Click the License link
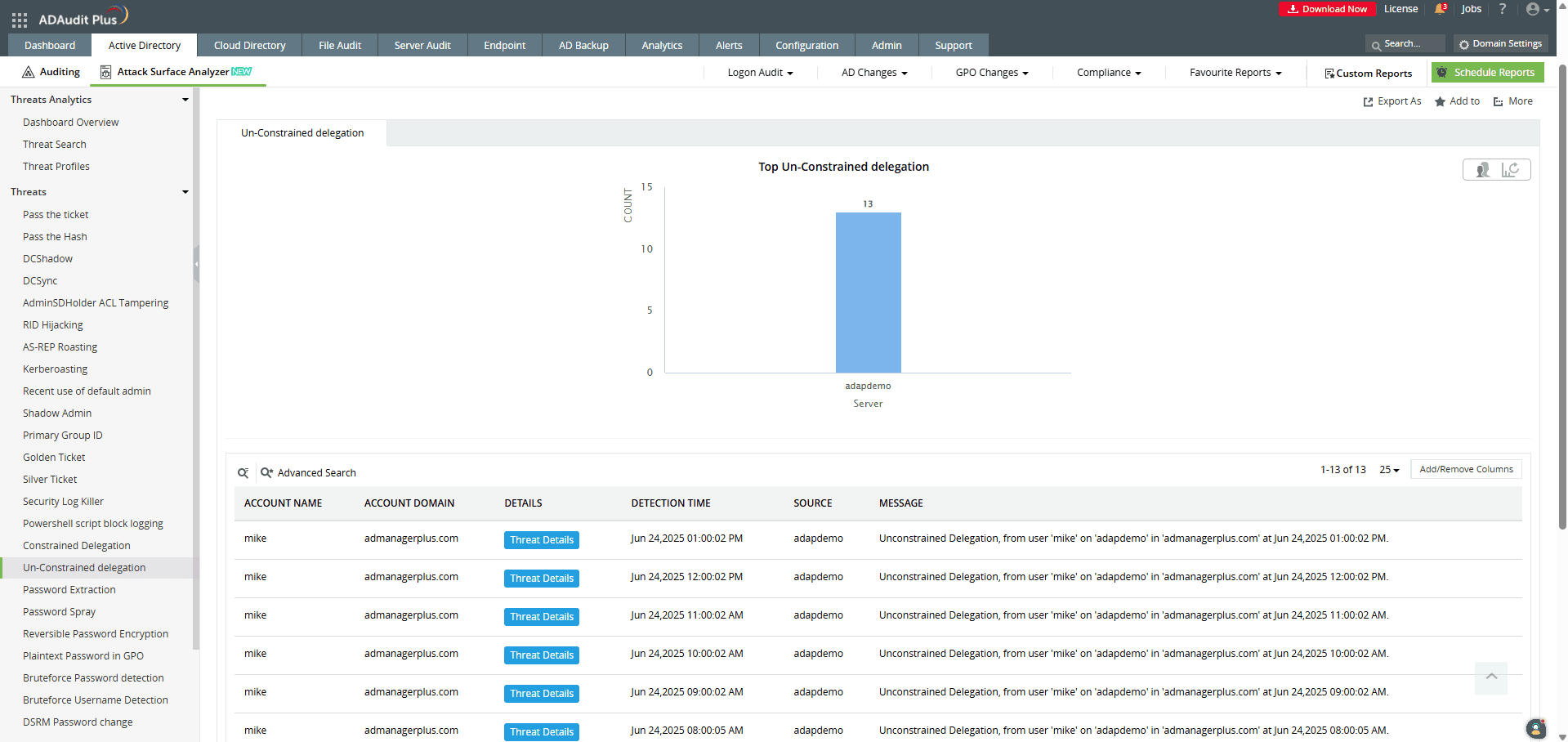Image resolution: width=1568 pixels, height=742 pixels. click(1400, 9)
